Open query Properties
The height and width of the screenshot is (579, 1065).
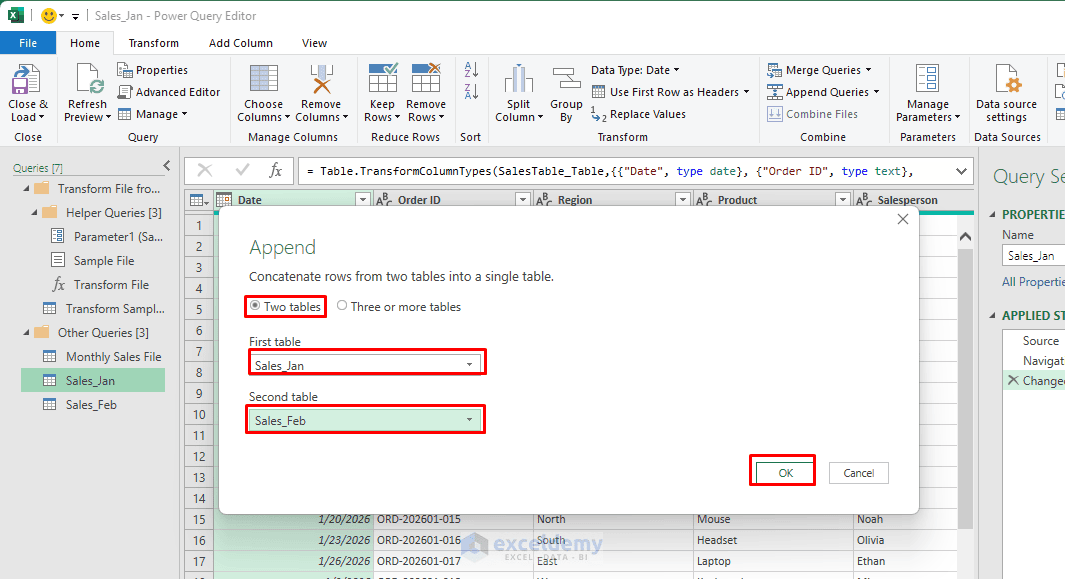click(152, 70)
